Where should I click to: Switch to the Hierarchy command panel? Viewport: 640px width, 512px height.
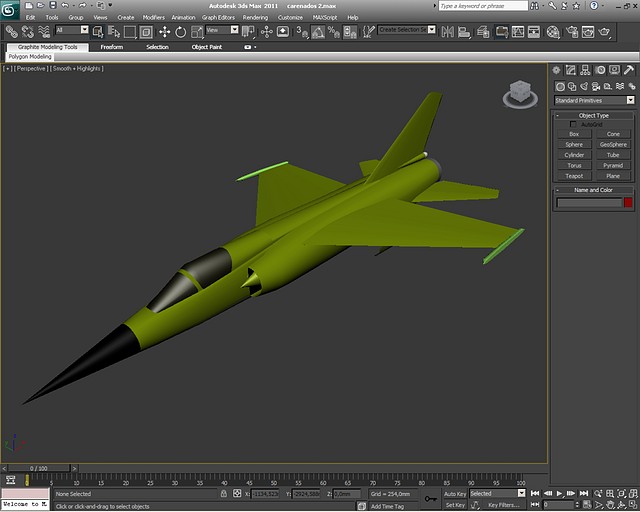click(585, 70)
